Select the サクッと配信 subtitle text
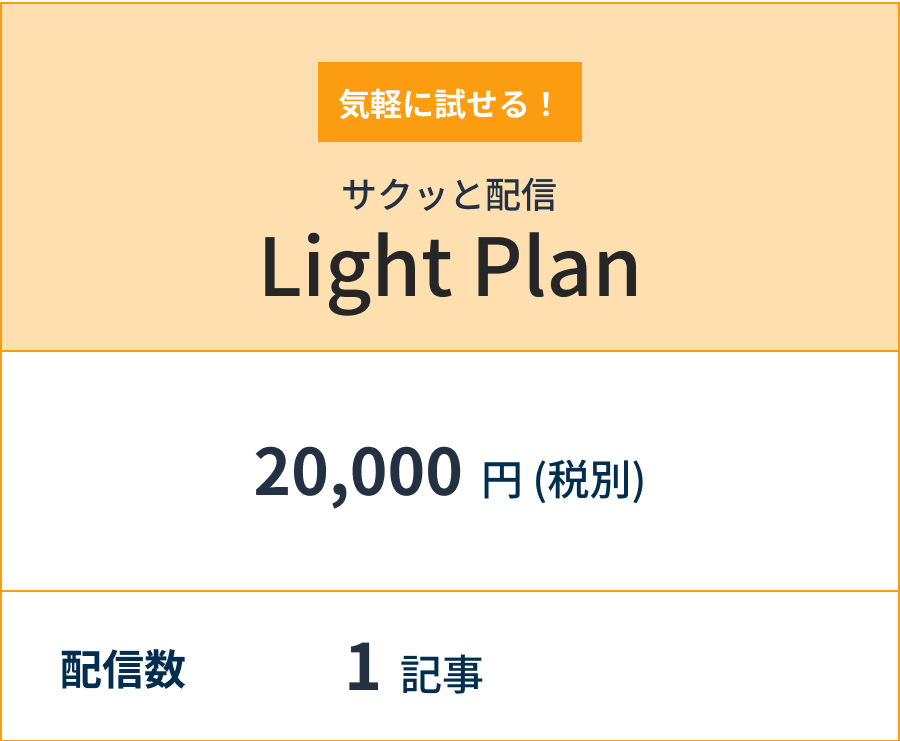This screenshot has width=900, height=741. tap(449, 195)
